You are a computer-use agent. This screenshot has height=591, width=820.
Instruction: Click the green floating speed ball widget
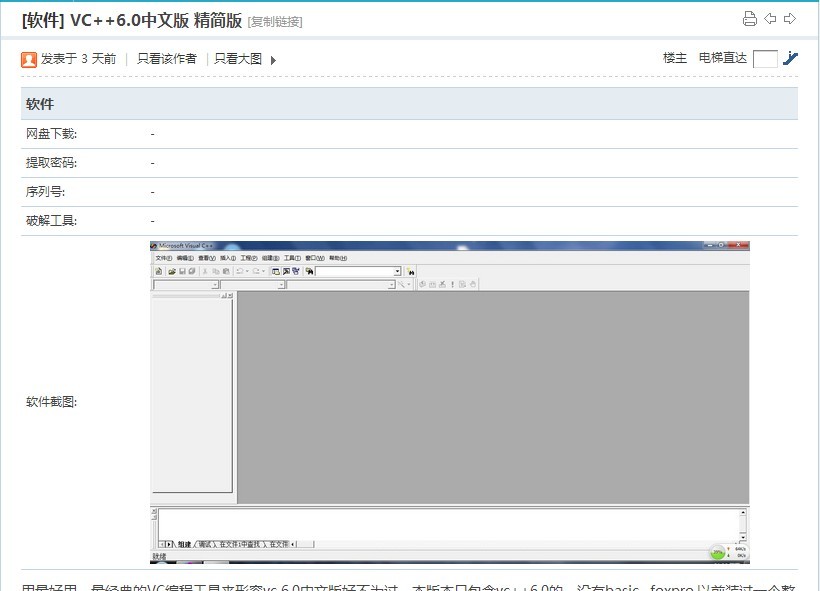[718, 552]
